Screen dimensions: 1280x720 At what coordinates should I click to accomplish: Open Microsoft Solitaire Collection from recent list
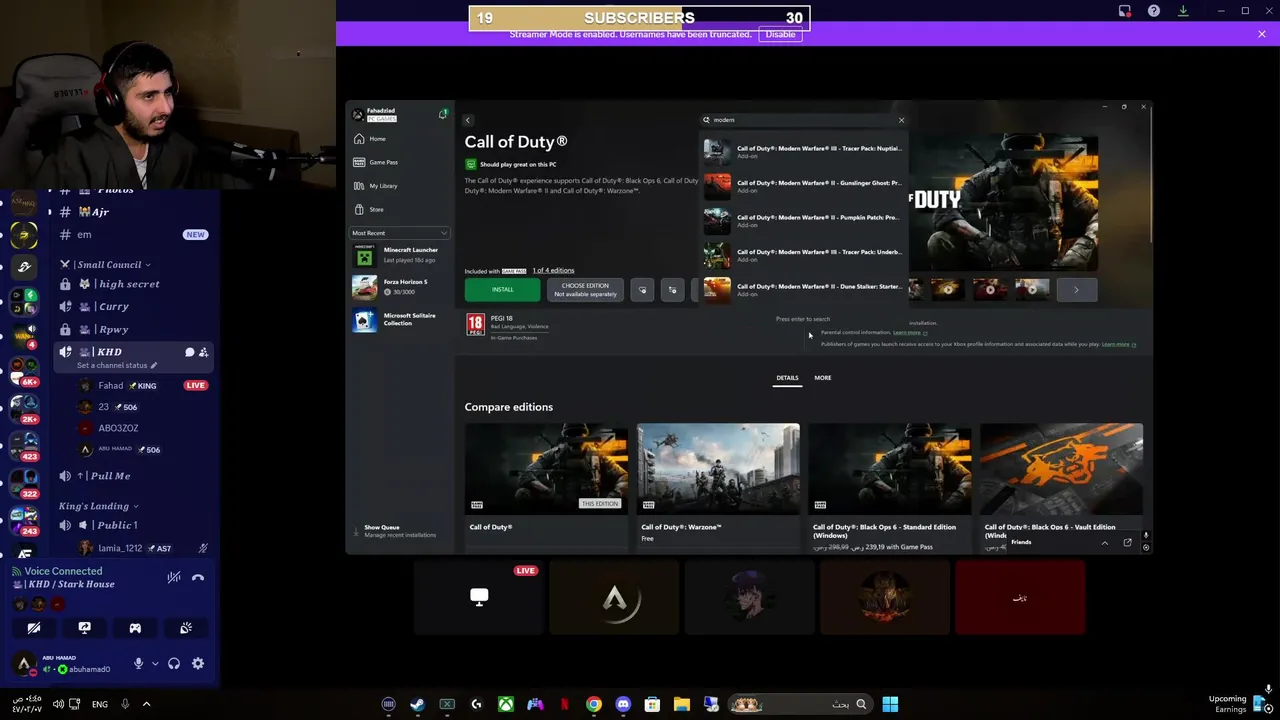400,320
